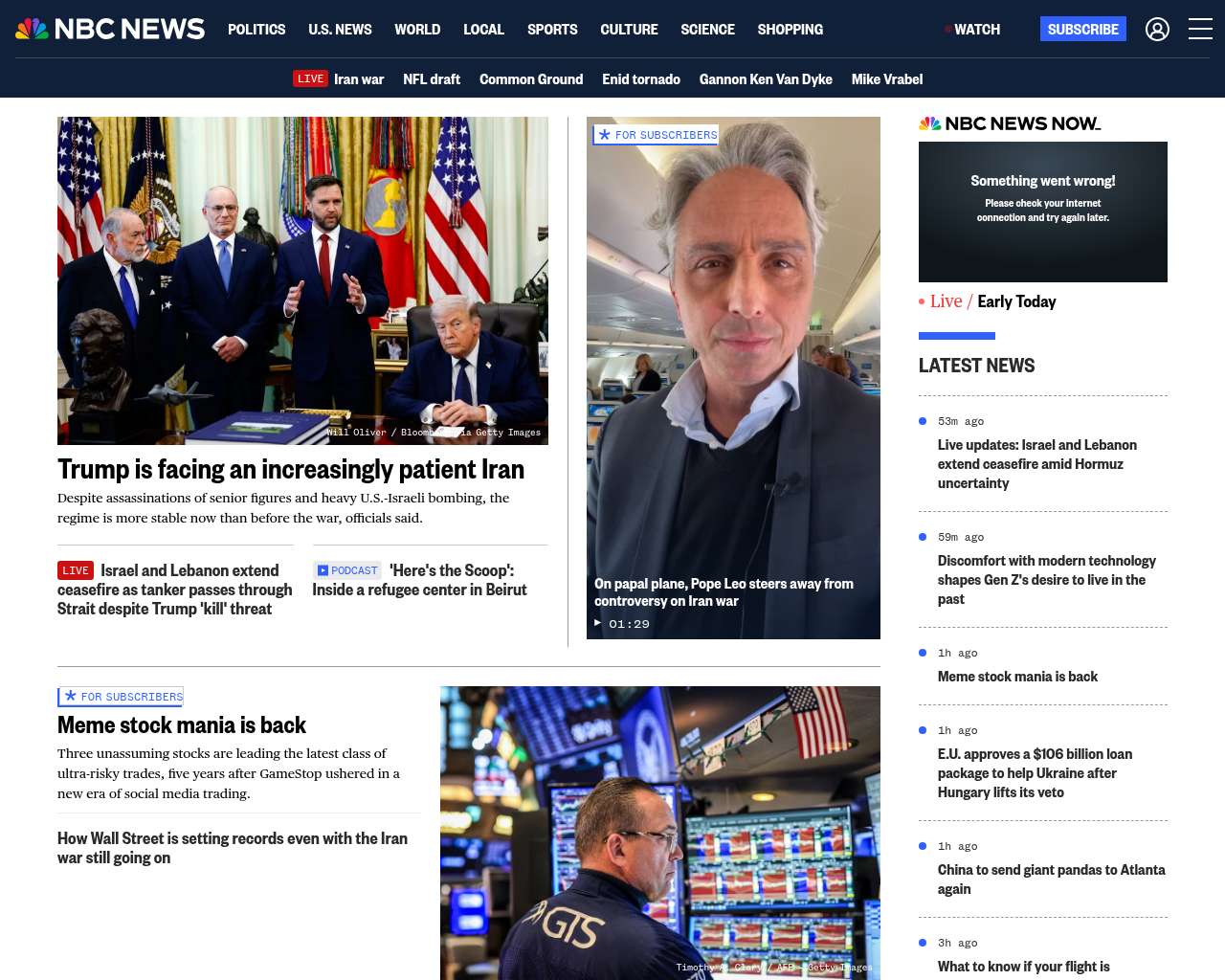This screenshot has height=980, width=1225.
Task: Click the For Subscribers badge above Meme stock
Action: click(x=121, y=697)
